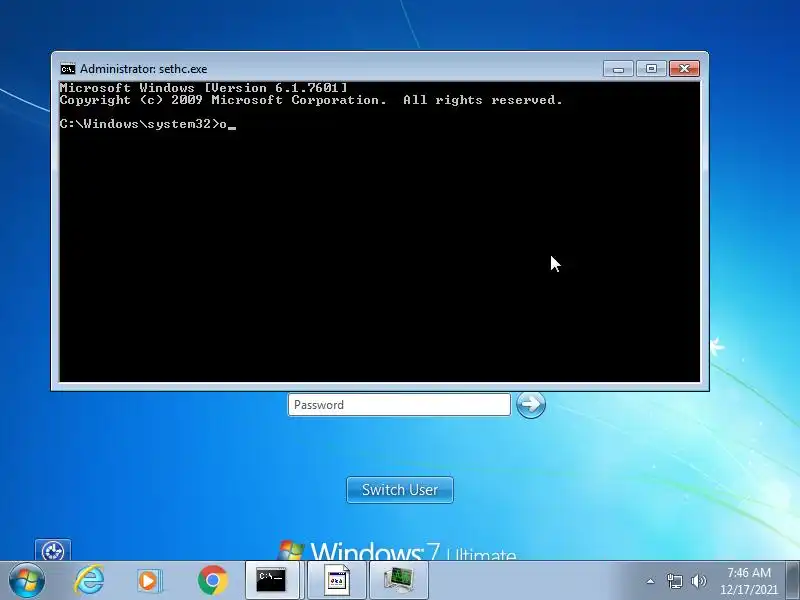Launch Google Chrome from taskbar

point(213,580)
